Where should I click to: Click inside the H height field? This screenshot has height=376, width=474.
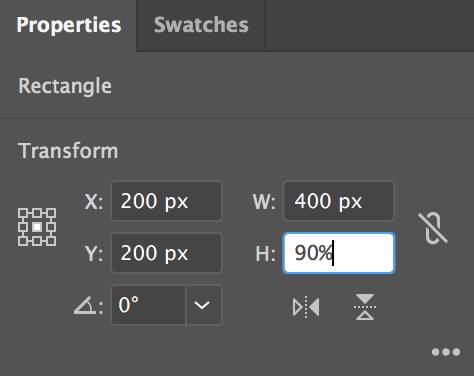[339, 253]
